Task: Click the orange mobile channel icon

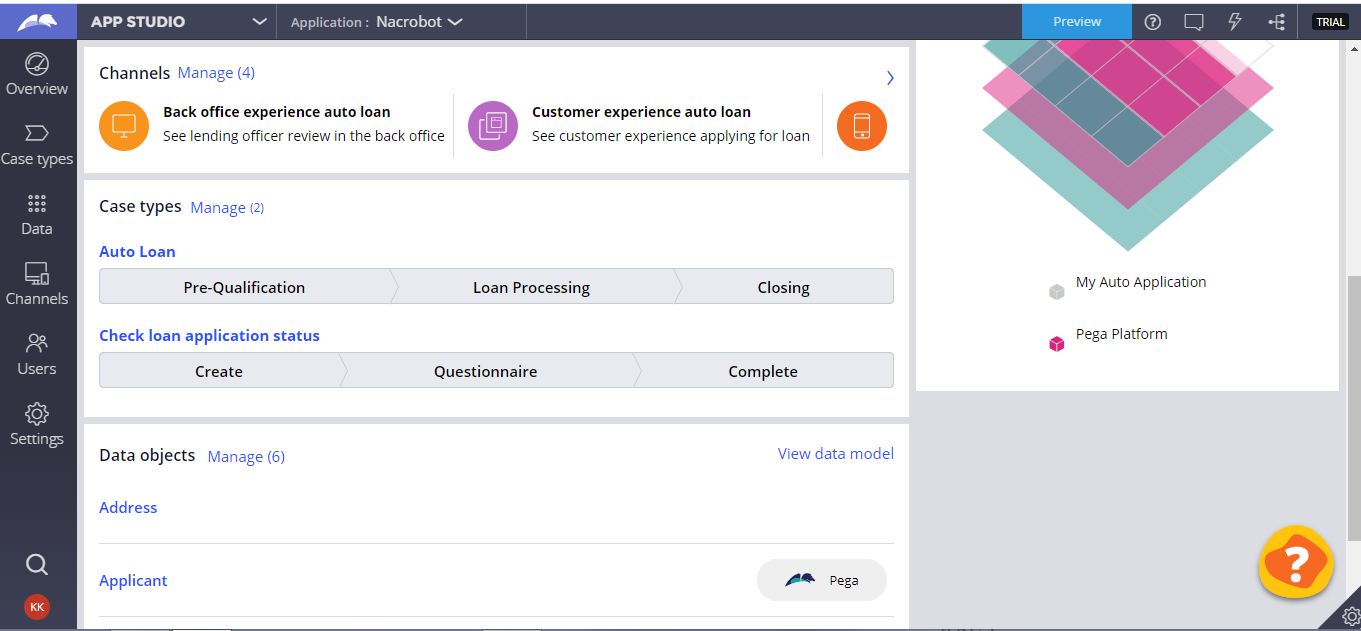Action: click(x=862, y=126)
